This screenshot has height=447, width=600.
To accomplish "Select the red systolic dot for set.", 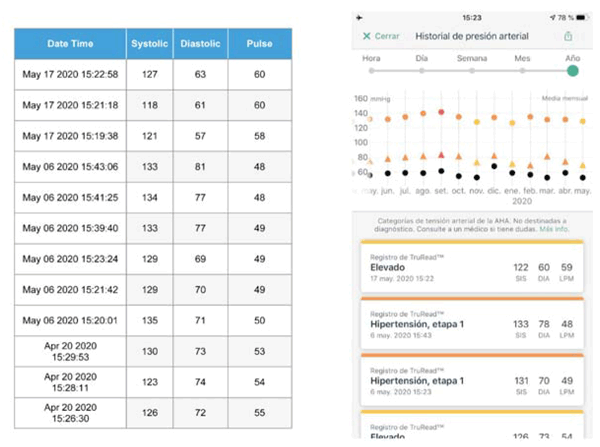I will [441, 112].
